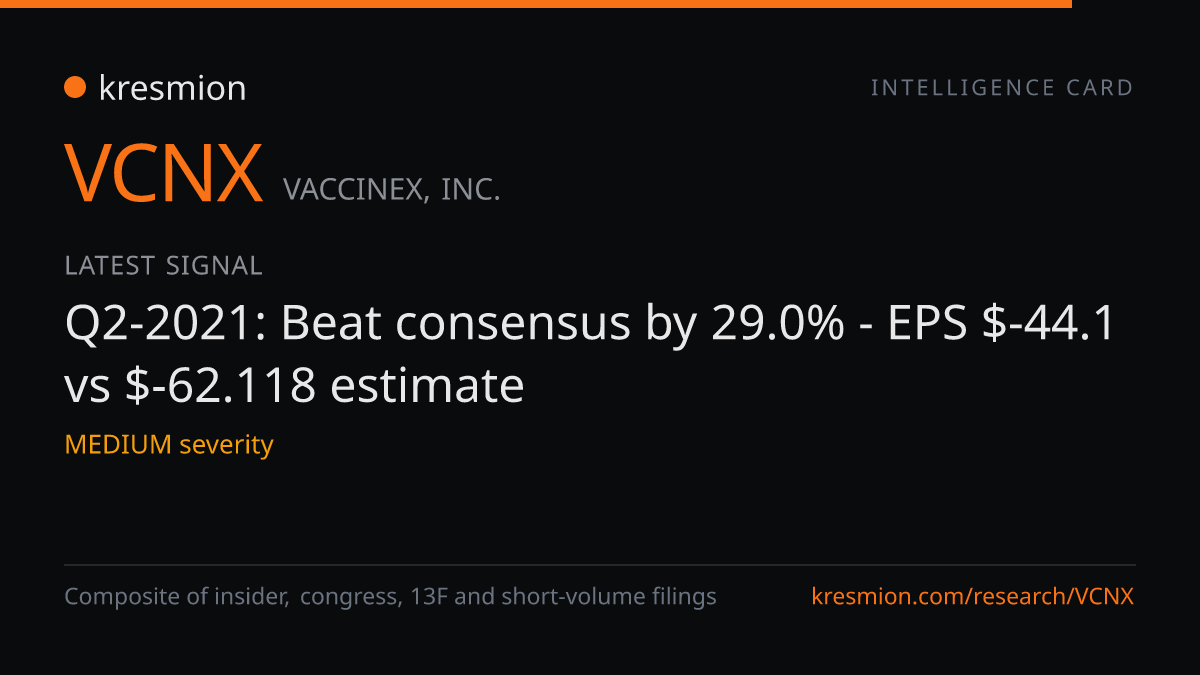The height and width of the screenshot is (675, 1200).
Task: Click the MEDIUM severity label
Action: 169,444
